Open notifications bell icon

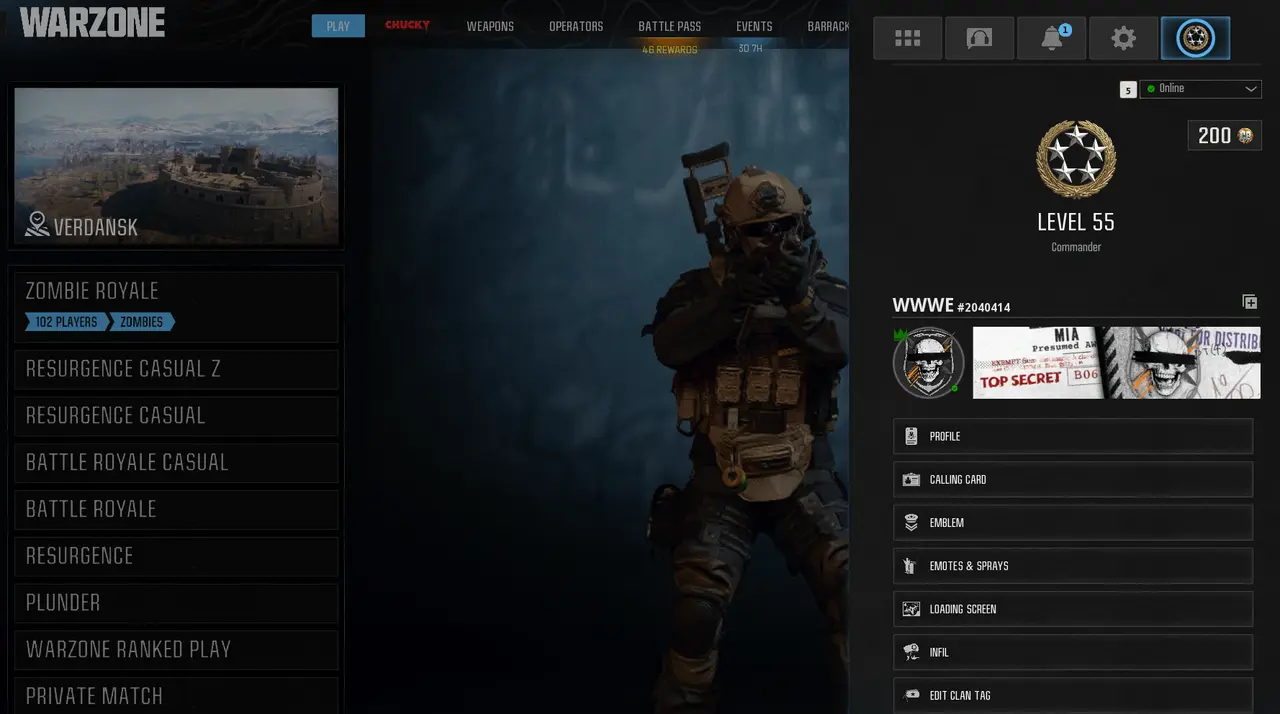point(1051,39)
